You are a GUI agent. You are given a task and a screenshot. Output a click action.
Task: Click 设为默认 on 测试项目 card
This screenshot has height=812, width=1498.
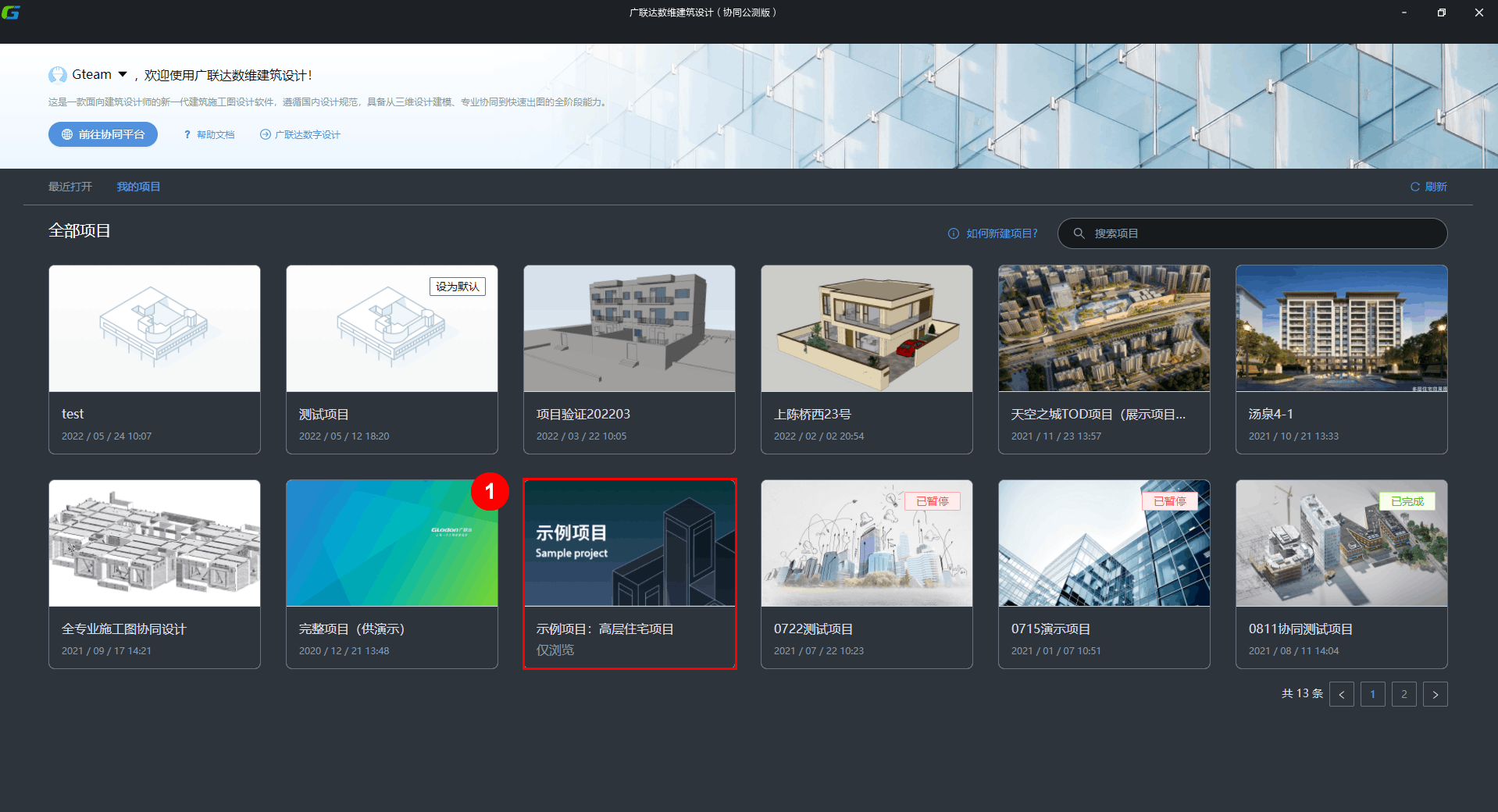click(x=458, y=287)
